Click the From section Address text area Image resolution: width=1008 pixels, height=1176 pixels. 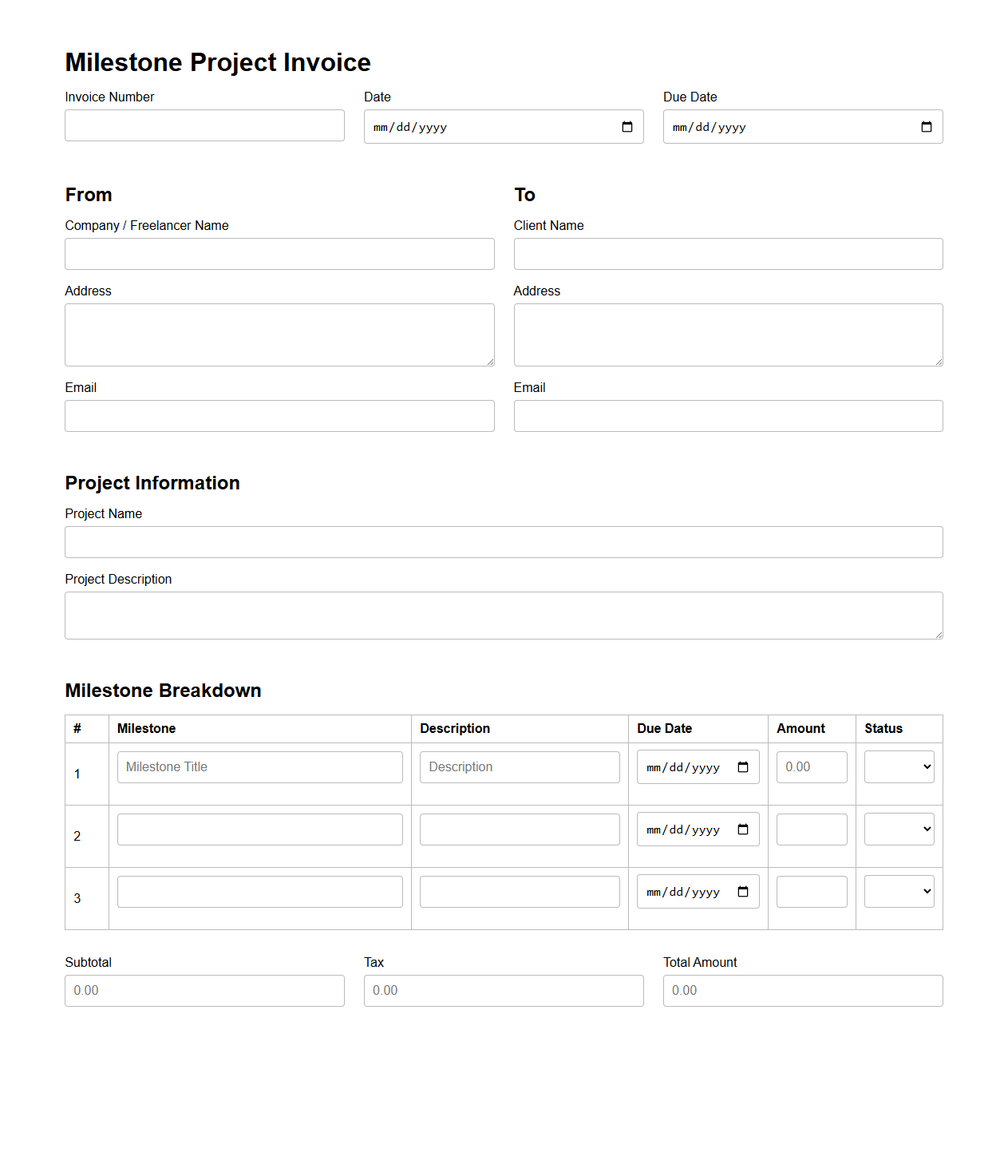tap(279, 335)
